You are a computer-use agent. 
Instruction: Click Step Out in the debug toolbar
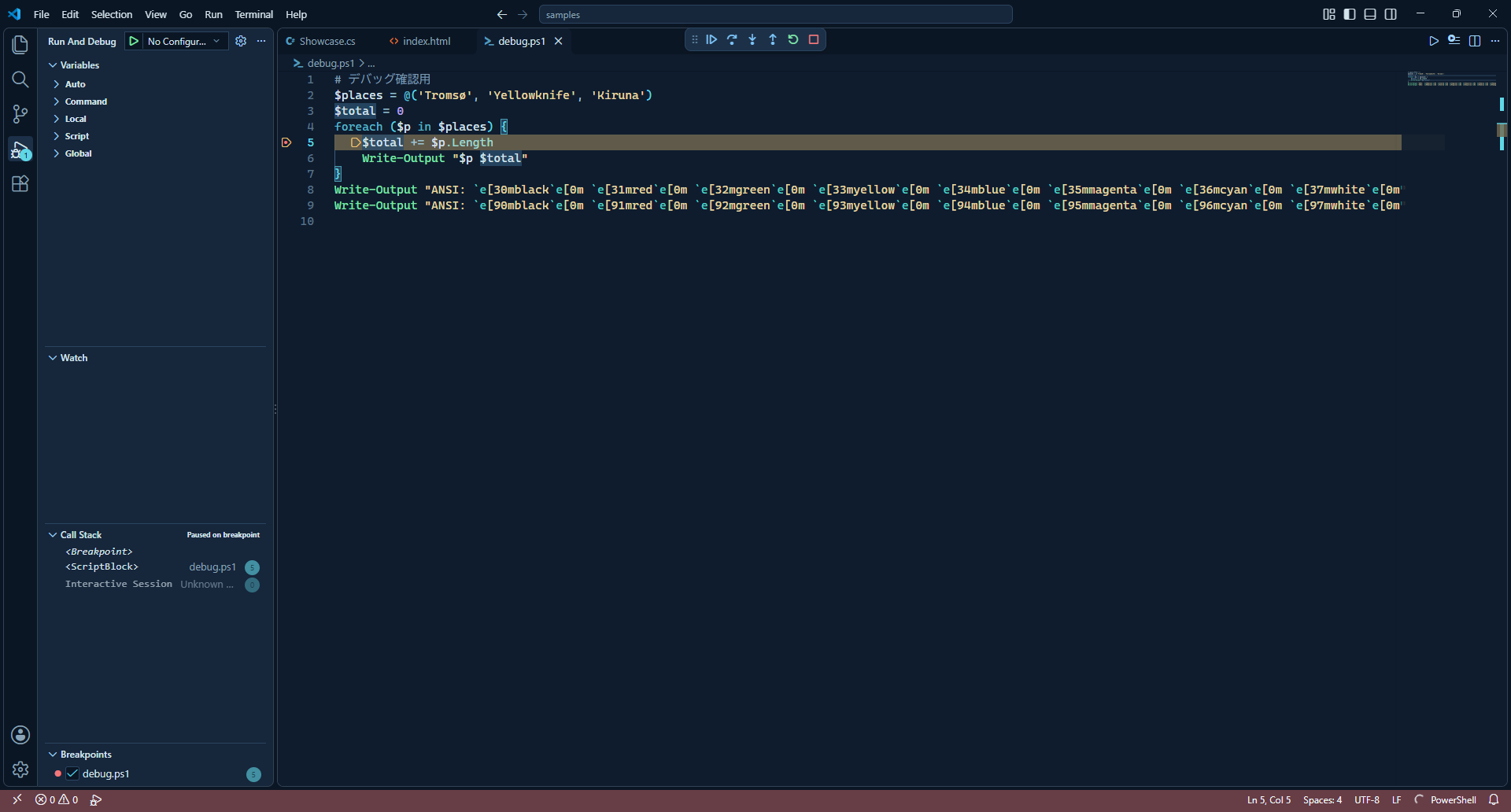coord(773,39)
